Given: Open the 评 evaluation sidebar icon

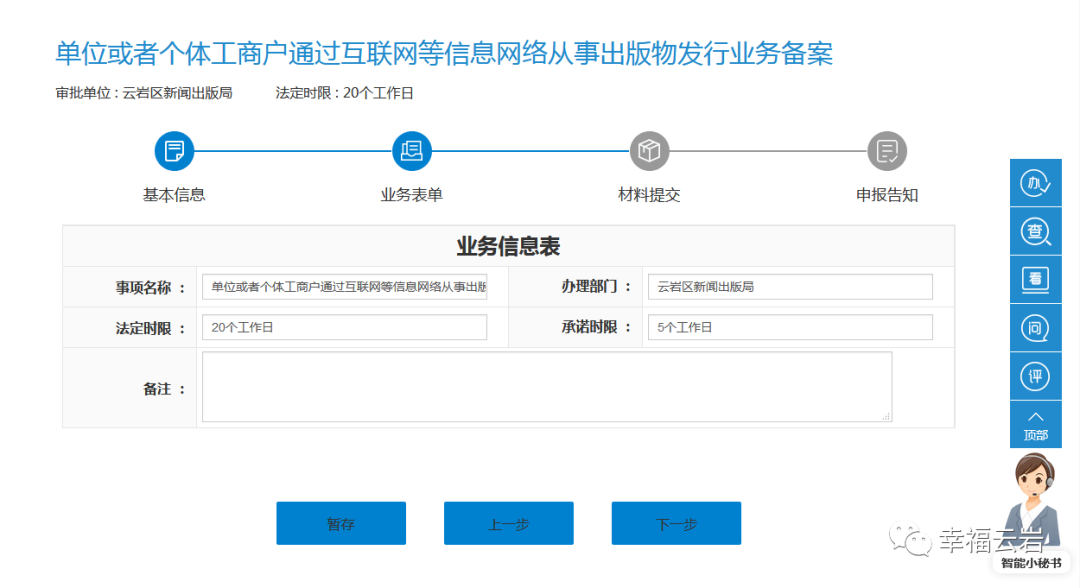Looking at the screenshot, I should tap(1035, 375).
